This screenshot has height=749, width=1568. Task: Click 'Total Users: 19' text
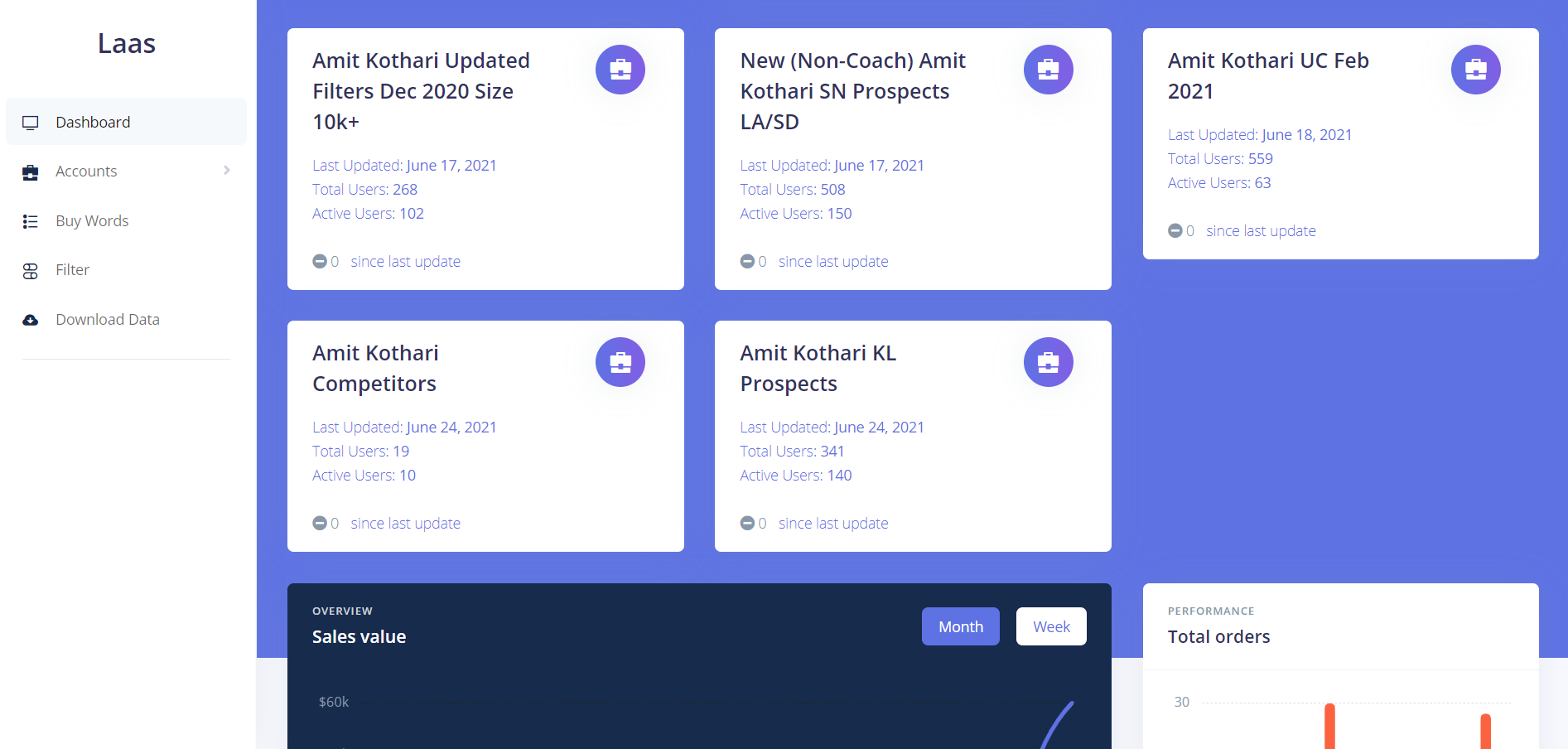tap(360, 452)
